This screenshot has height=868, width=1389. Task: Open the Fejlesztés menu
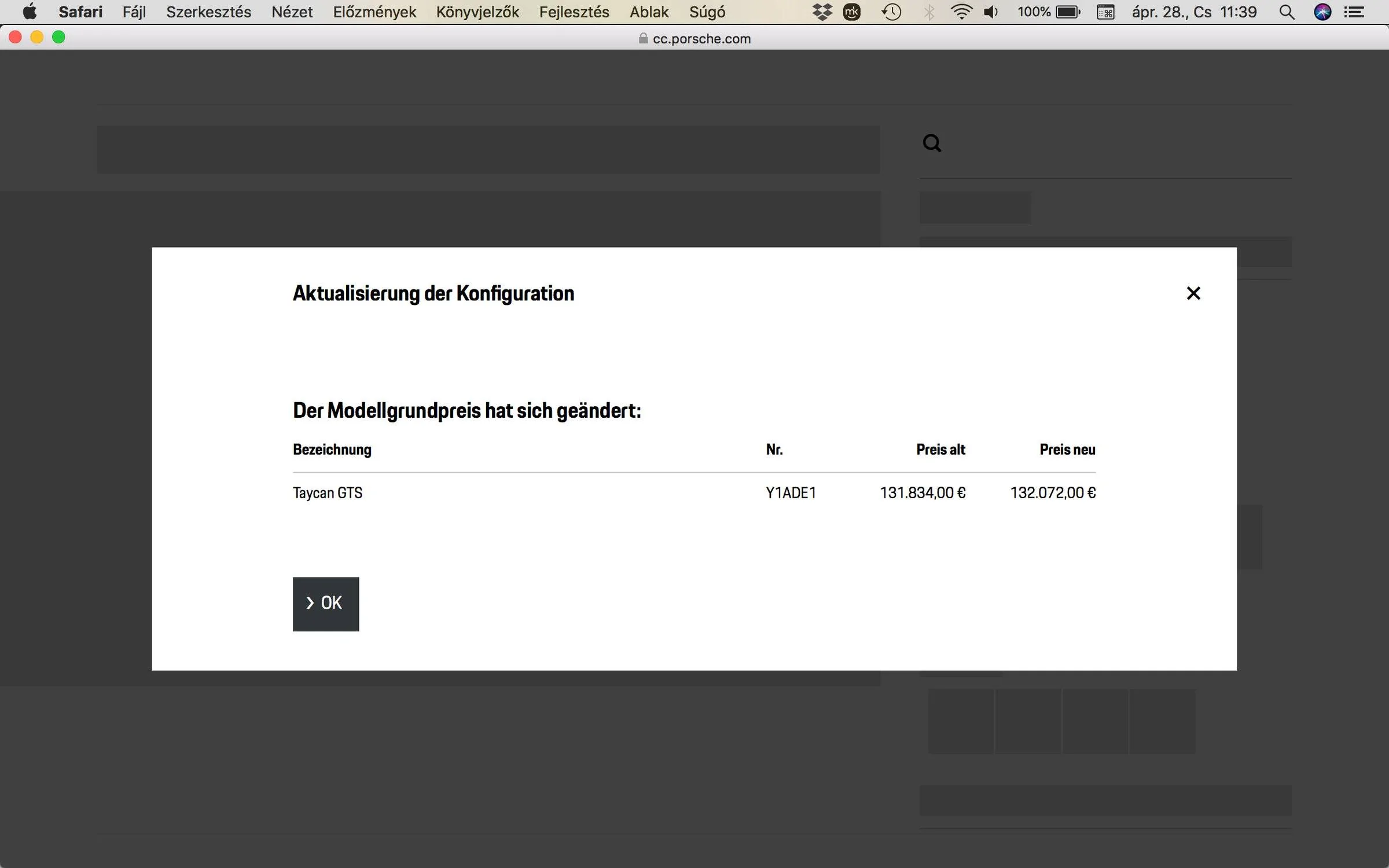point(574,12)
